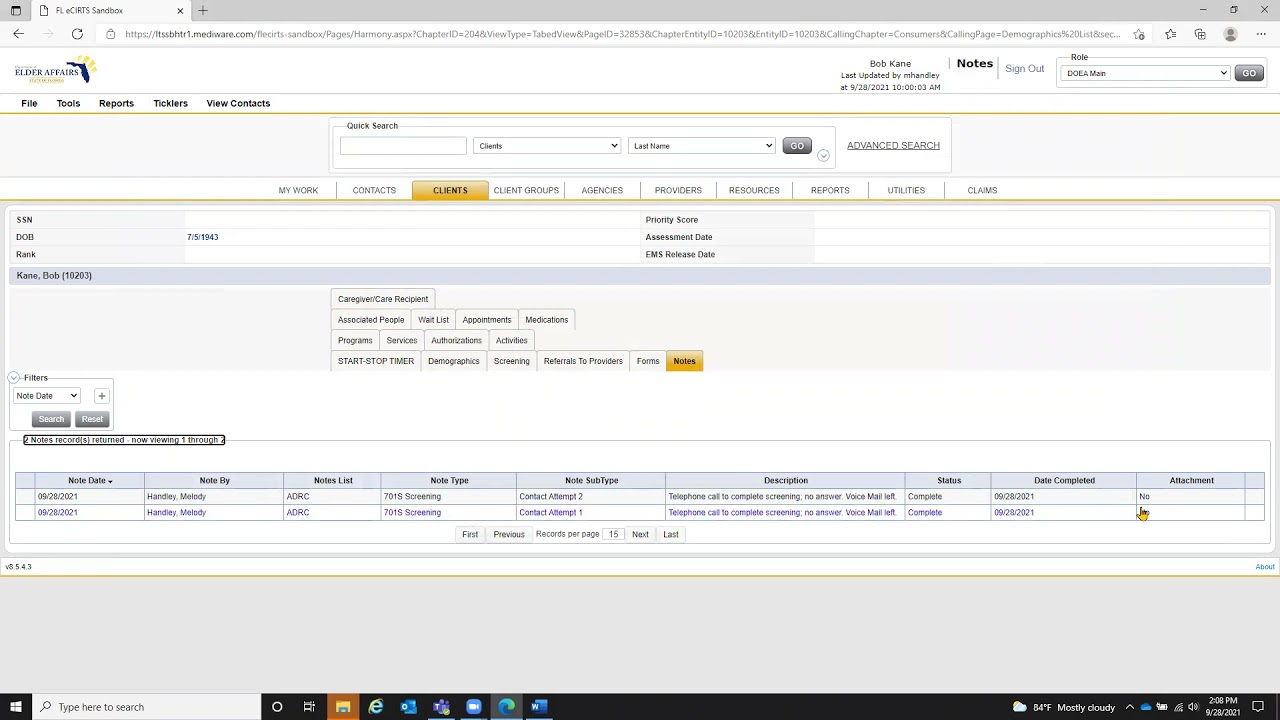Screen dimensions: 1280x720
Task: Open Referrals To Providers sub-tab
Action: pyautogui.click(x=583, y=361)
